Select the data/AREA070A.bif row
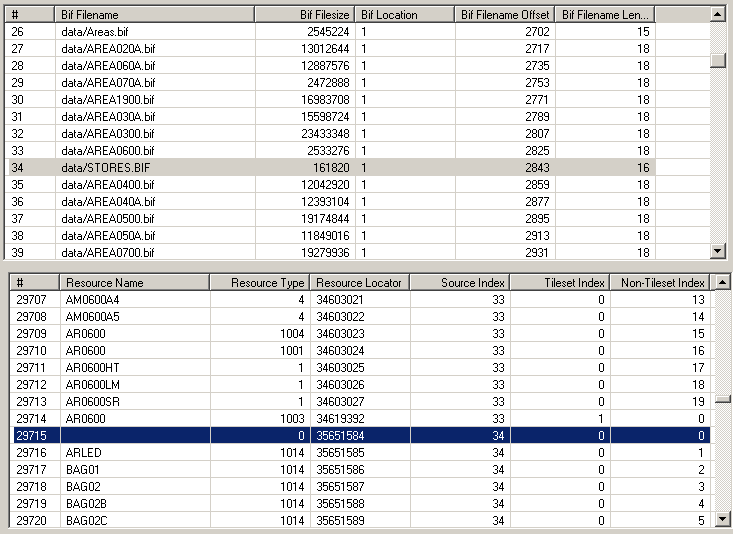Screen dimensions: 733x534 tap(330, 83)
